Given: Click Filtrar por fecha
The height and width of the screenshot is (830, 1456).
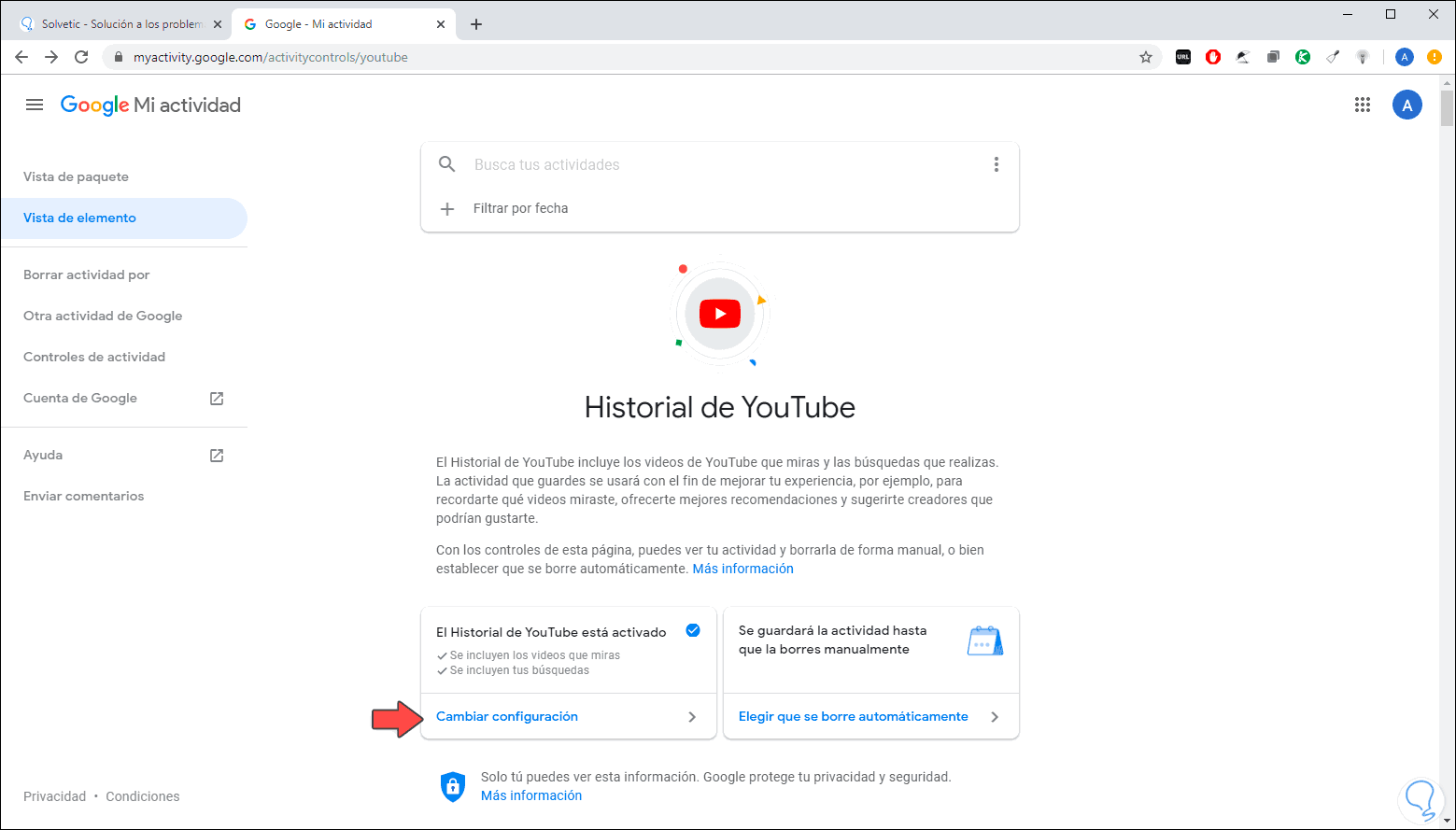Looking at the screenshot, I should pyautogui.click(x=520, y=208).
